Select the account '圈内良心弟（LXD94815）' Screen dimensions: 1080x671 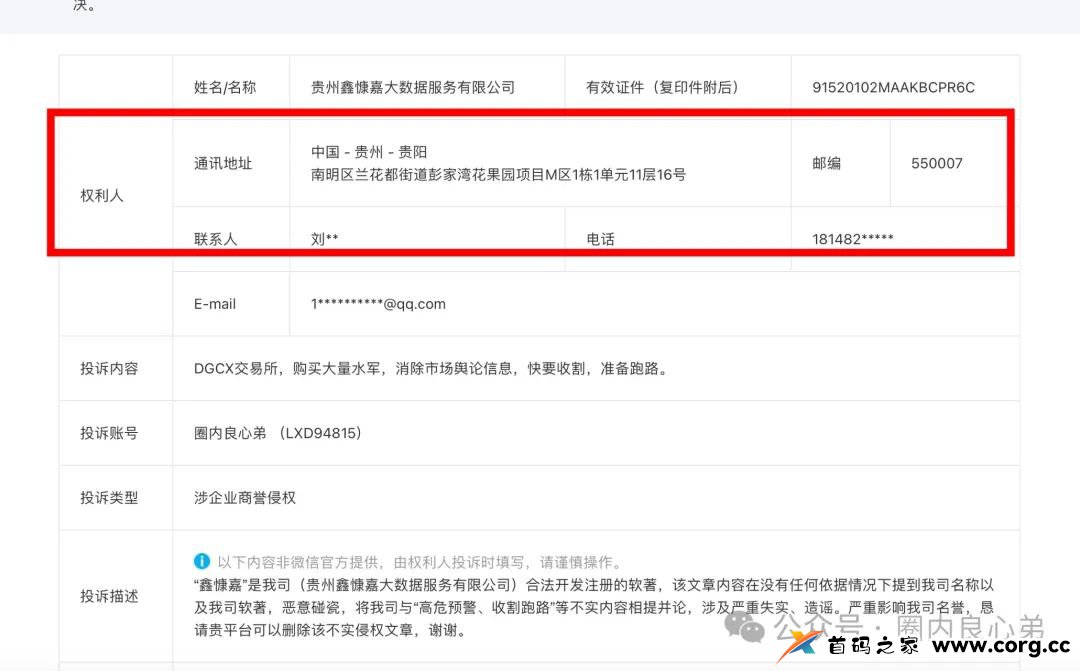pos(278,433)
